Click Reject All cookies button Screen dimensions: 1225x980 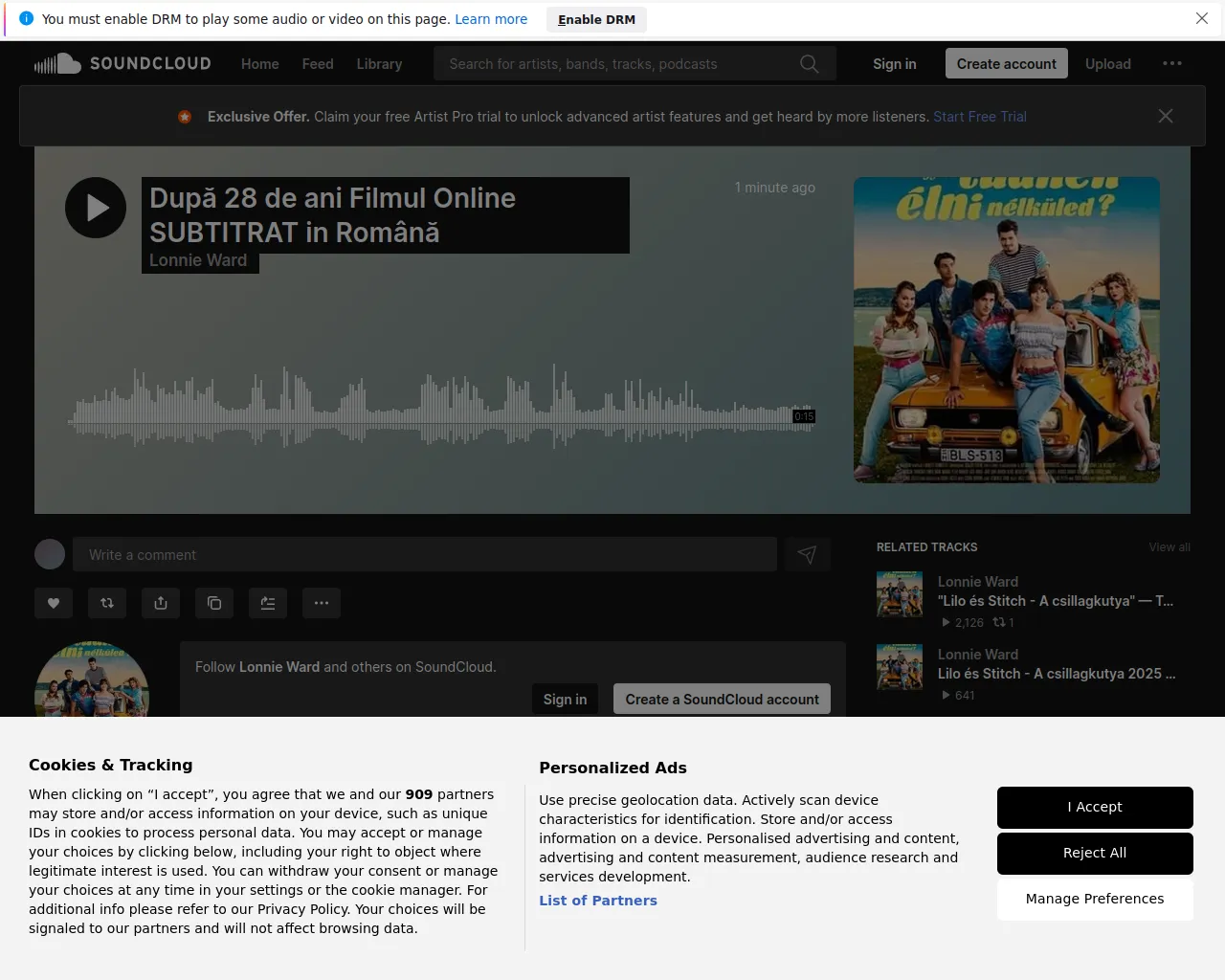click(1095, 853)
